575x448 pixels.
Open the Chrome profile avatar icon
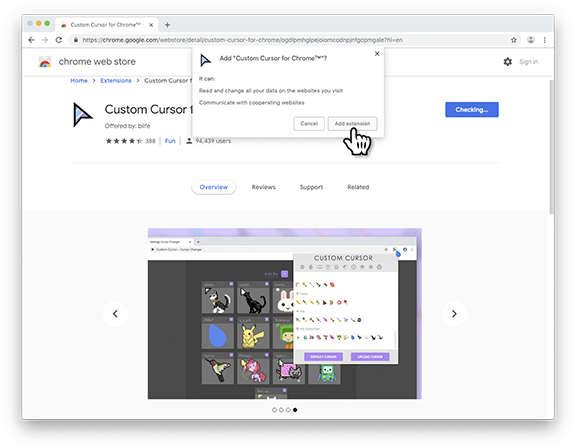click(x=530, y=40)
